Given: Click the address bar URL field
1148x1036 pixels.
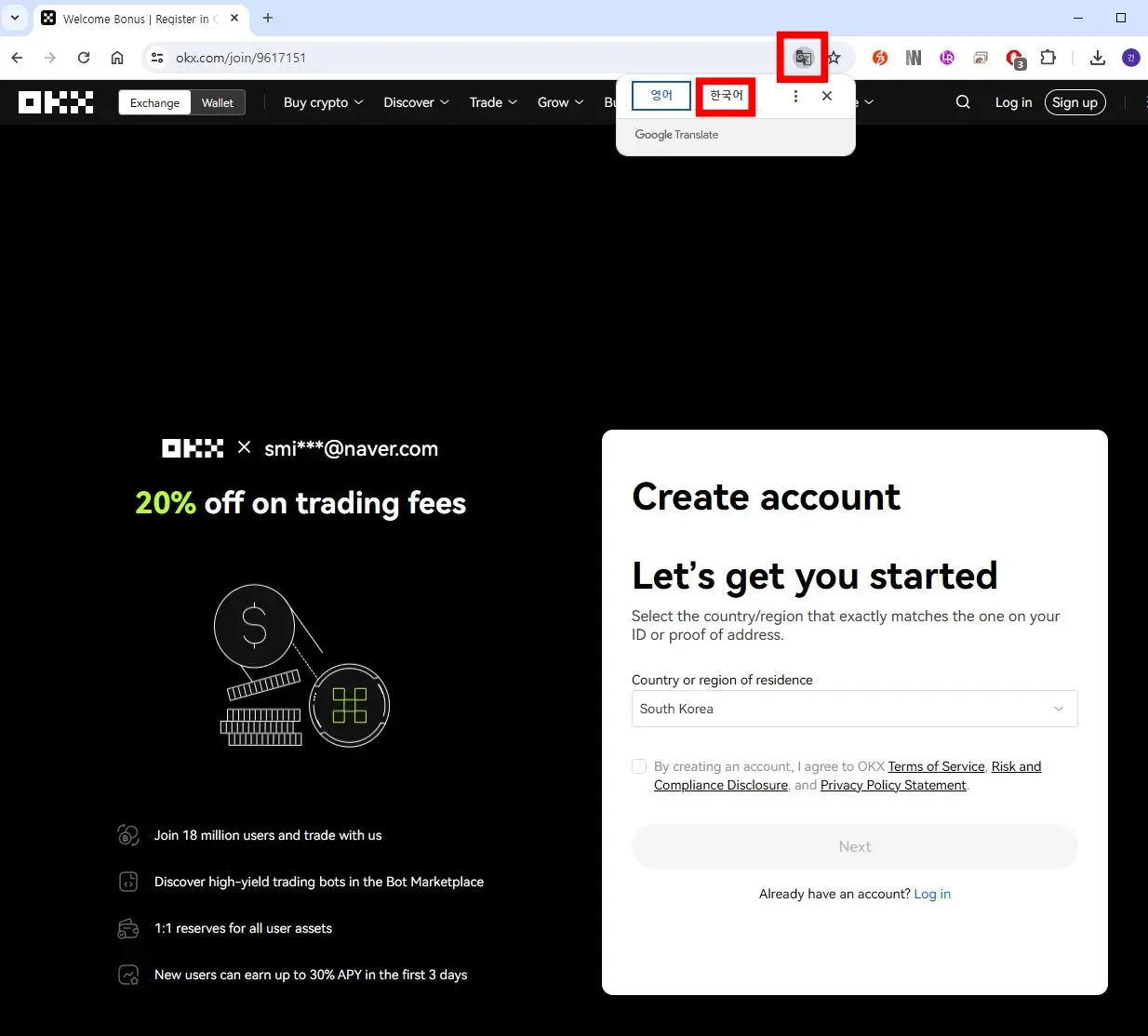Looking at the screenshot, I should coord(465,58).
